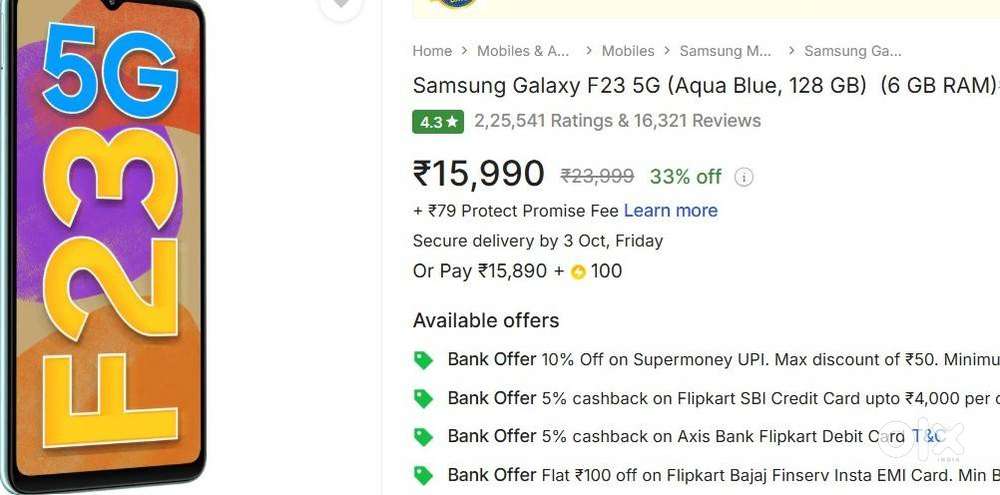Open the "Mobiles & A..." breadcrumb
Screen dimensions: 1000x495
point(522,51)
